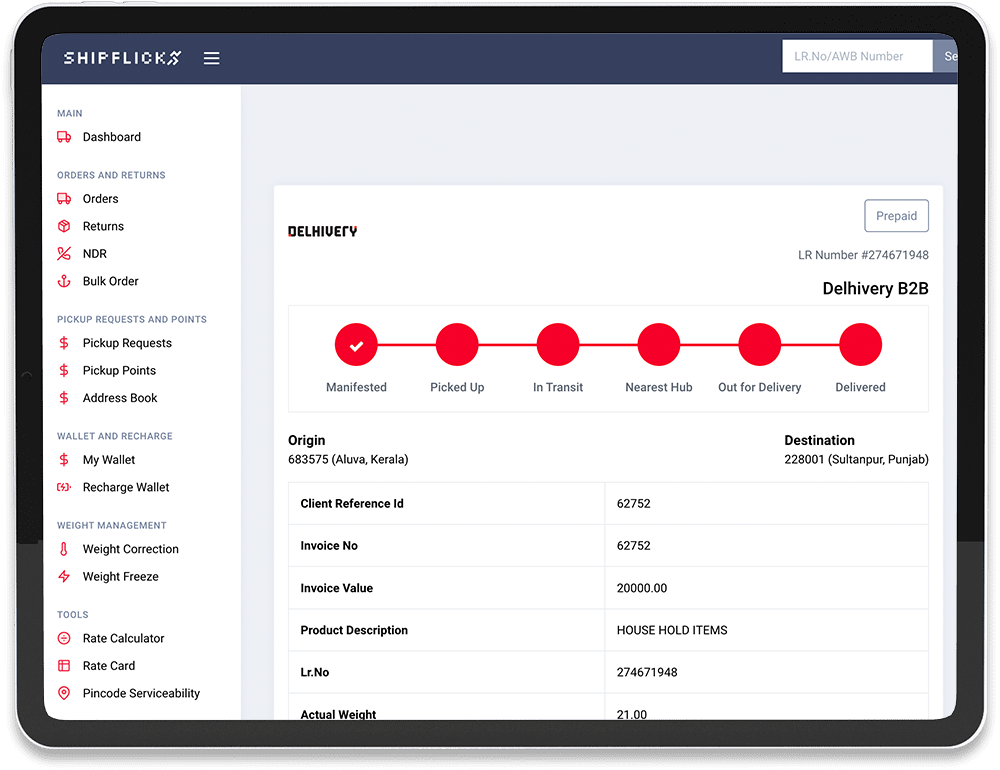Click the Actual Weight label
The image size is (1000, 770).
pos(338,714)
